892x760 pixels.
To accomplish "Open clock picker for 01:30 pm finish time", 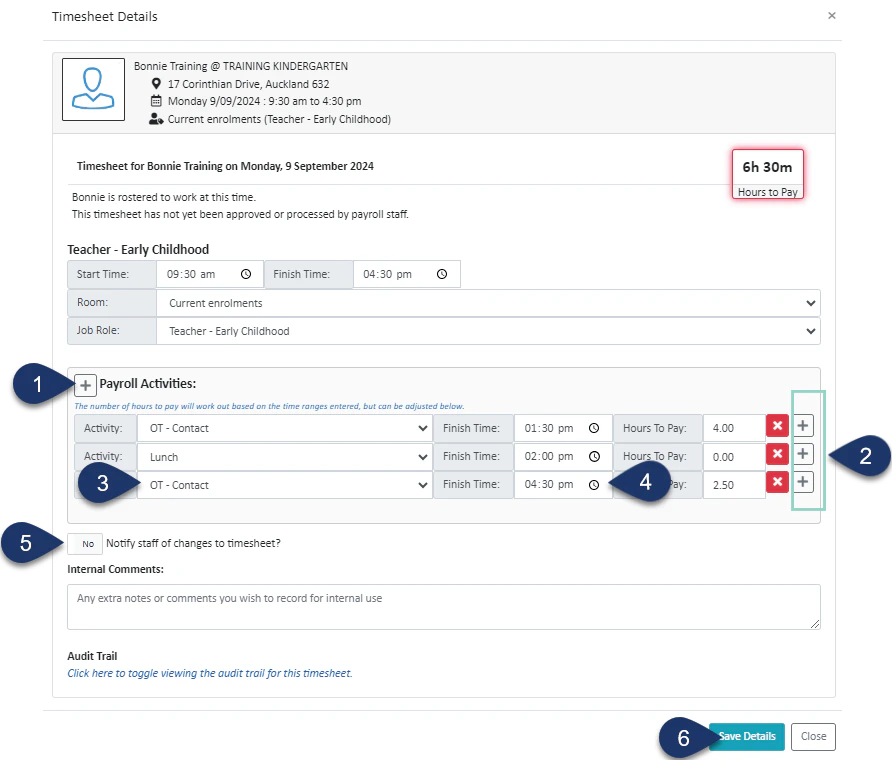I will 594,428.
